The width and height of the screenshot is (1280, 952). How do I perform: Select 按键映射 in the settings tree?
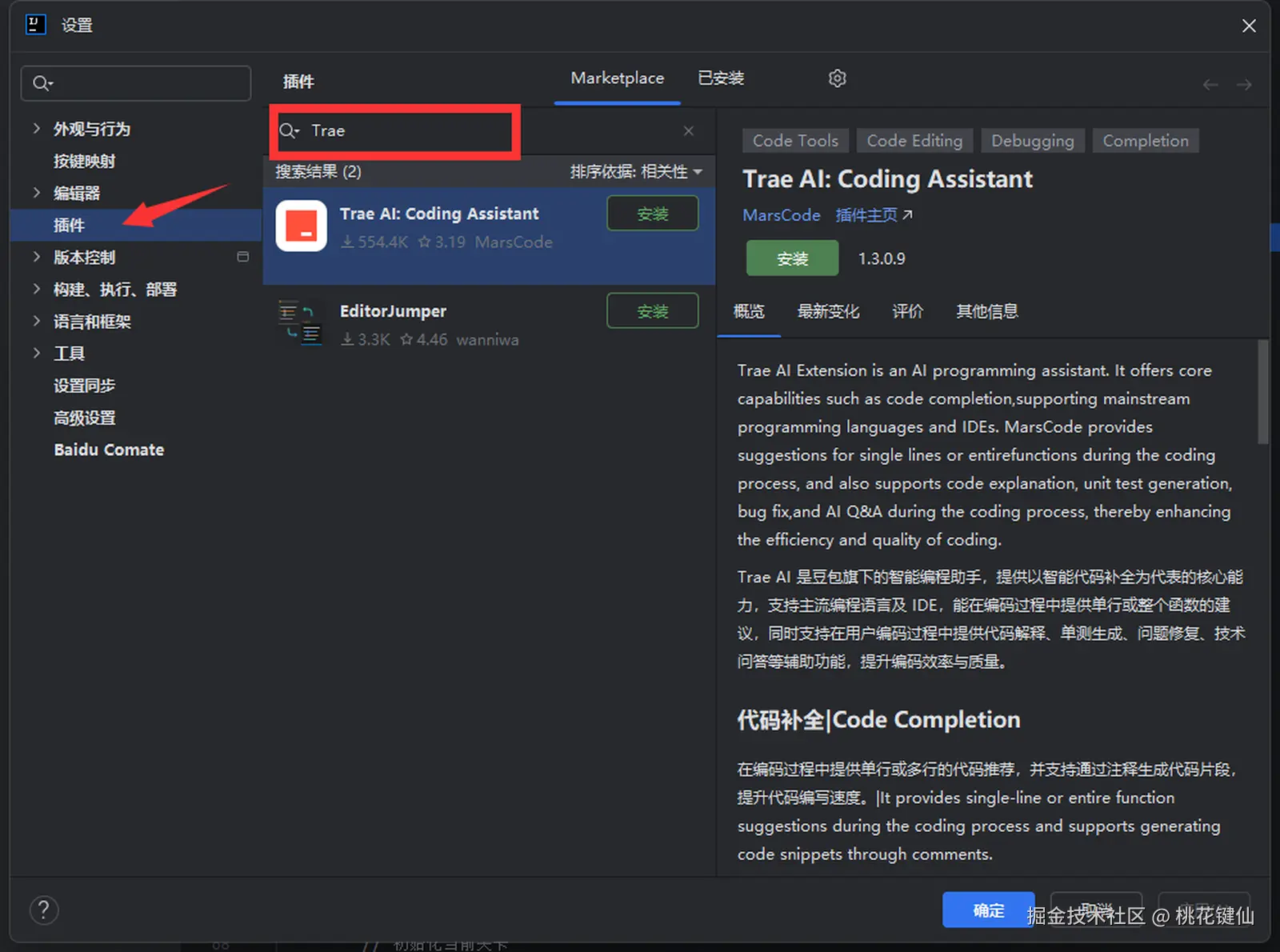coord(84,161)
